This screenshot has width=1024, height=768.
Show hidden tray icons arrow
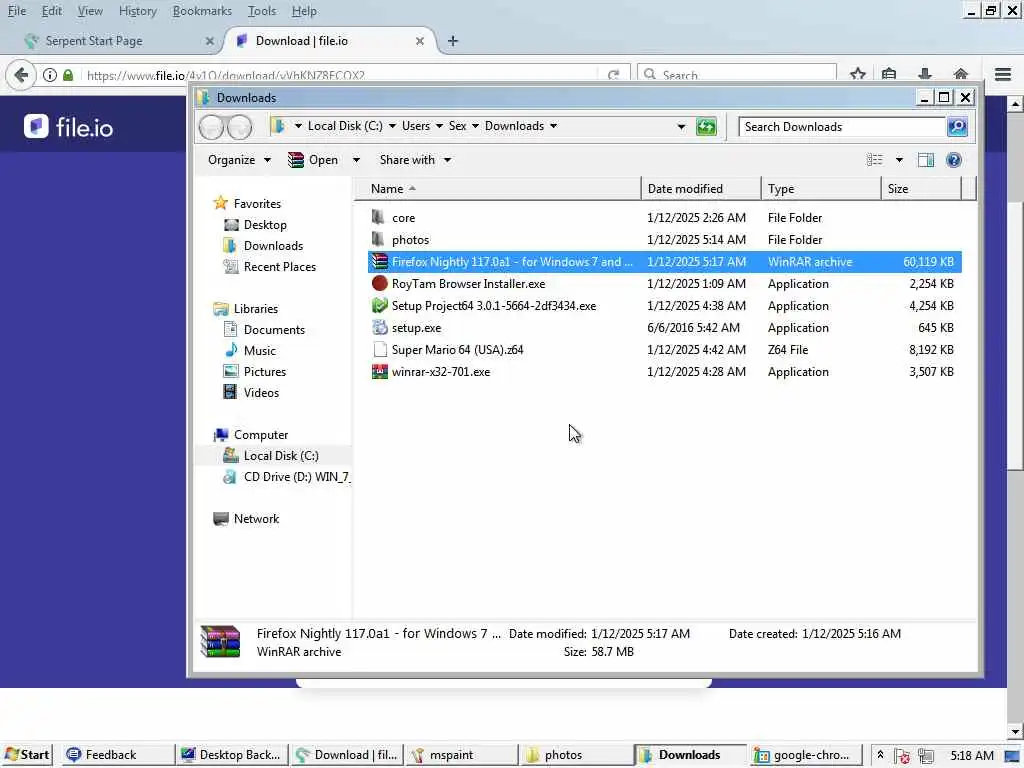coord(880,755)
